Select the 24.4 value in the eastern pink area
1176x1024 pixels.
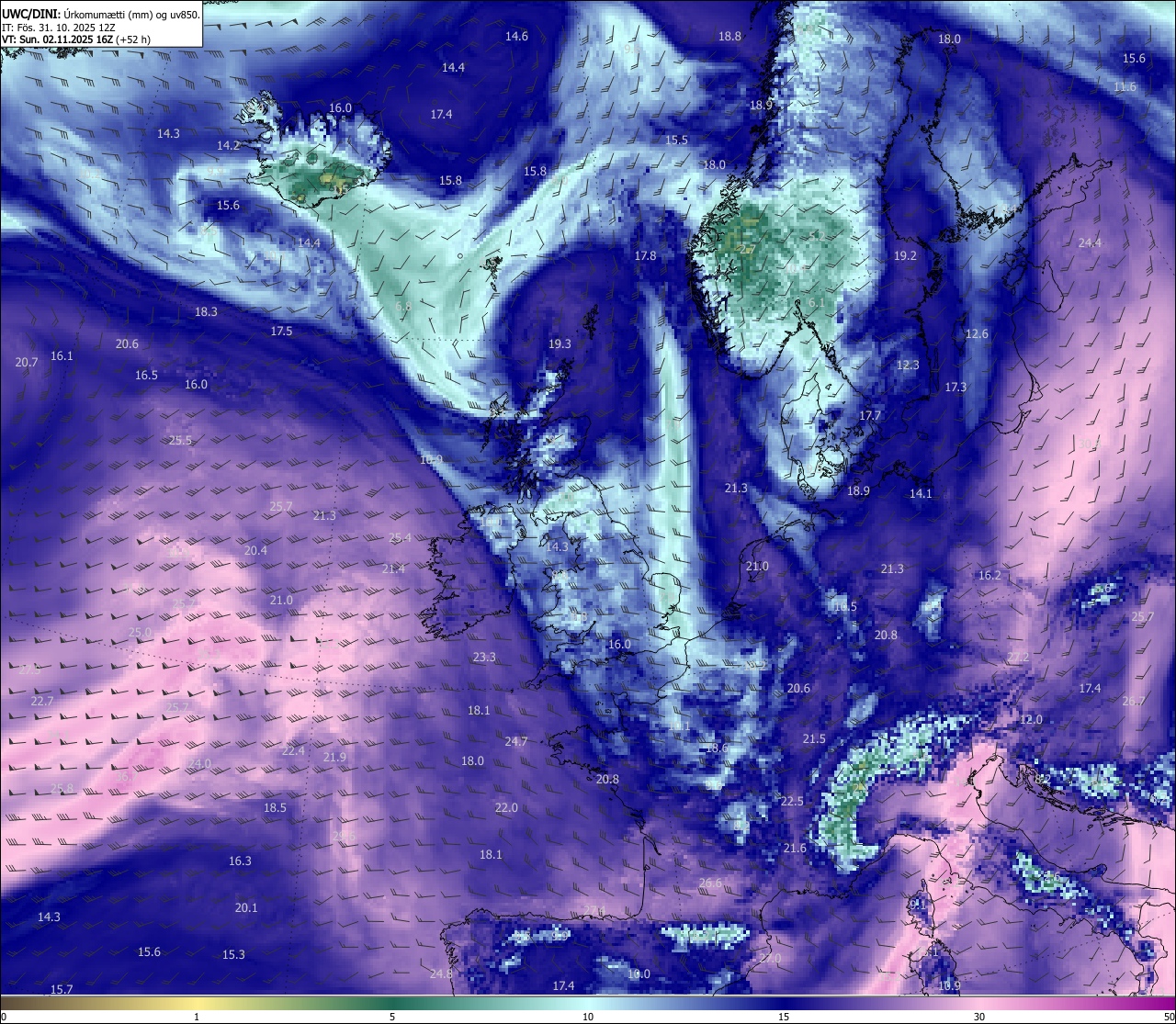tap(1090, 243)
